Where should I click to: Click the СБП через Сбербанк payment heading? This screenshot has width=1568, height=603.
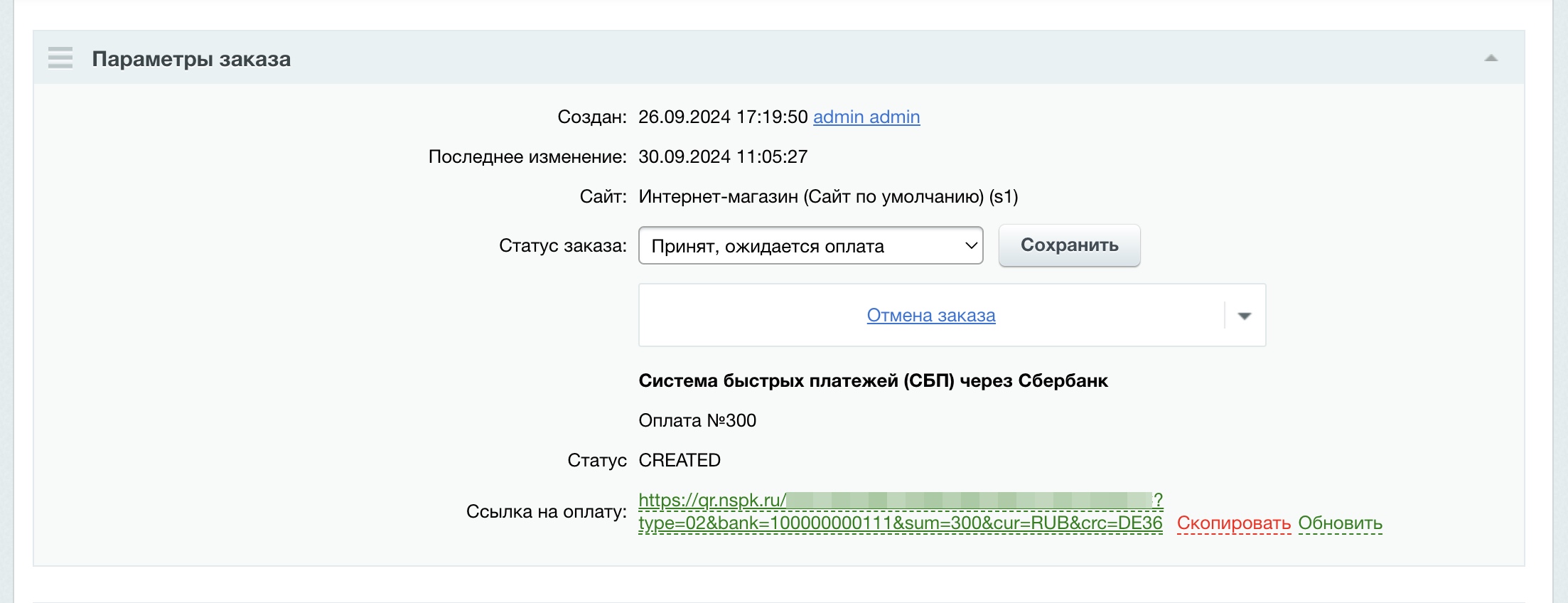[873, 380]
